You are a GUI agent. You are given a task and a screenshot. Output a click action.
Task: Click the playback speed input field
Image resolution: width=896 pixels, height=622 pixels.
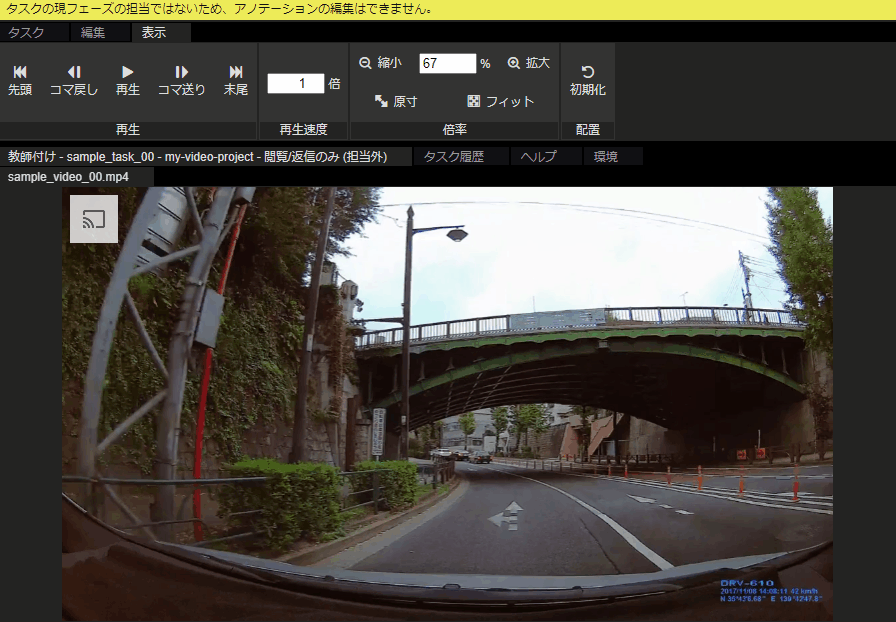[x=295, y=83]
